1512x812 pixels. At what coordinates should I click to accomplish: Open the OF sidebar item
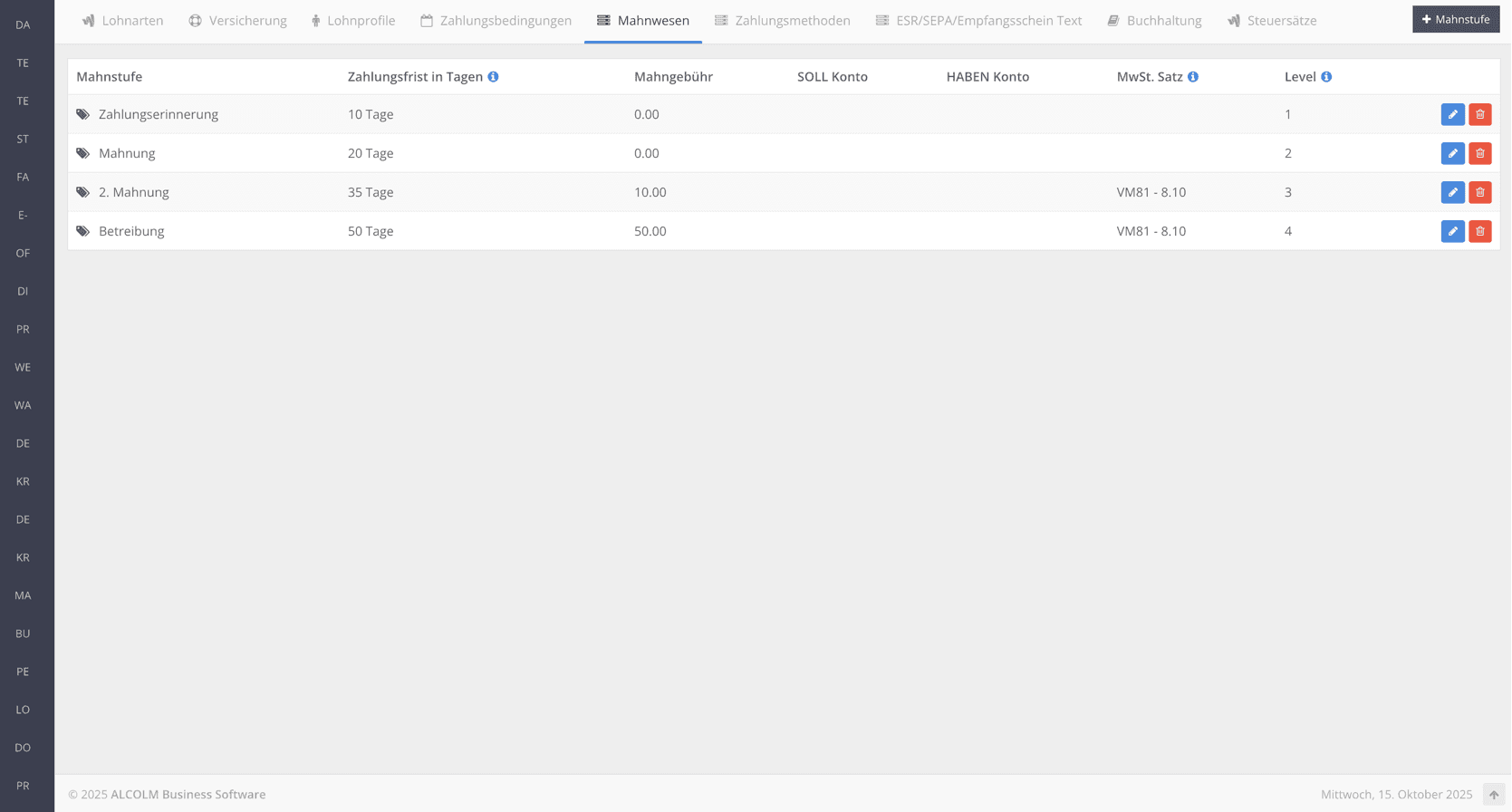click(x=23, y=253)
